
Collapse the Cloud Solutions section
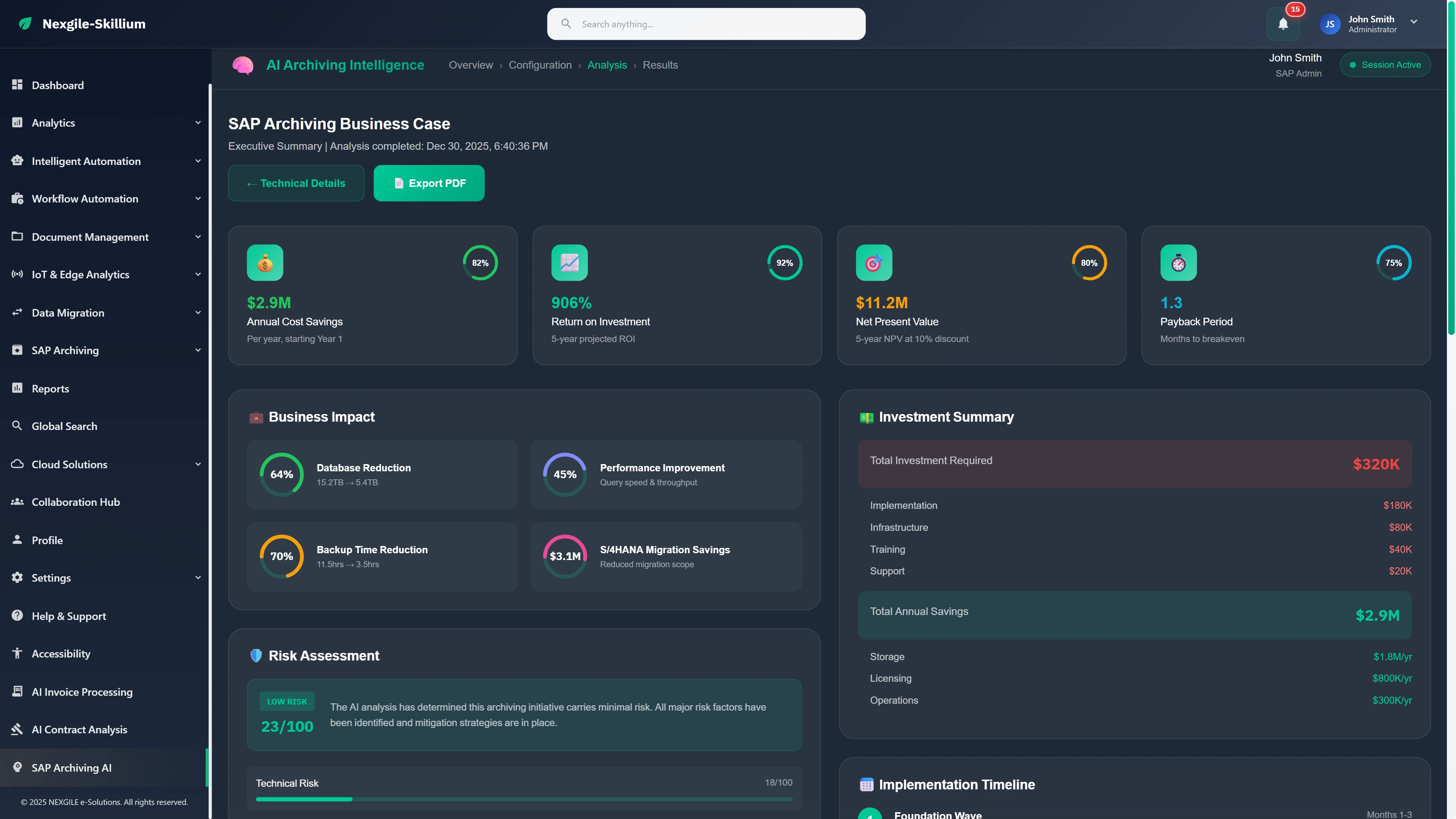tap(197, 464)
